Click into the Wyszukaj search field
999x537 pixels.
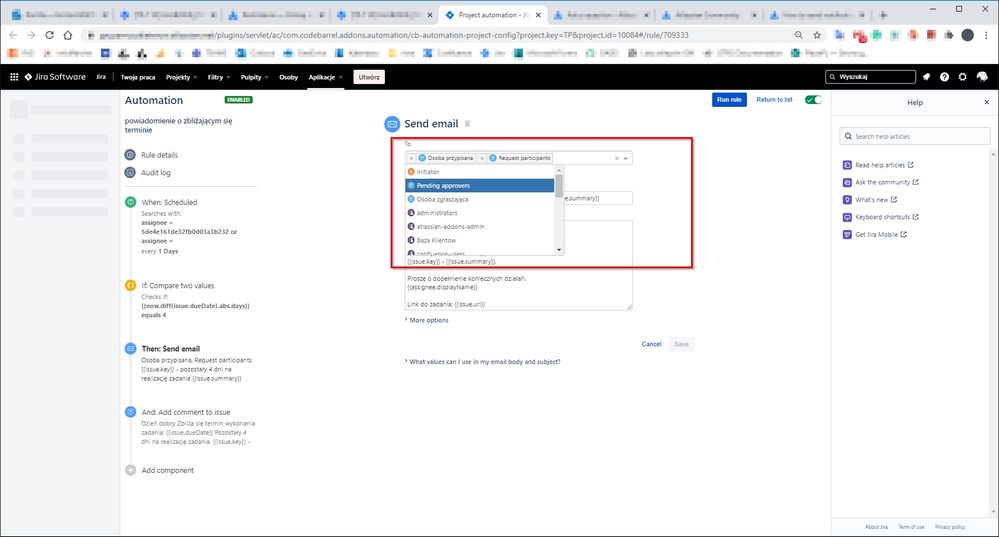click(x=870, y=77)
